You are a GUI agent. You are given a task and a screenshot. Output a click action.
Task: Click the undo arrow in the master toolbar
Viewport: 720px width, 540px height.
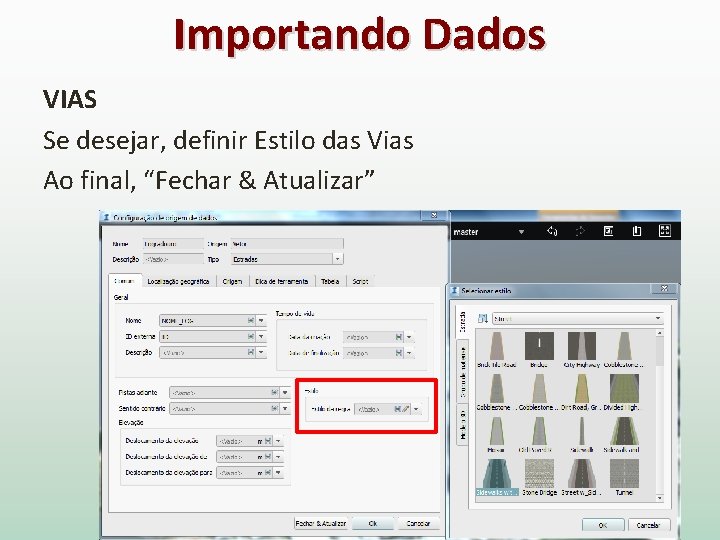click(x=551, y=231)
